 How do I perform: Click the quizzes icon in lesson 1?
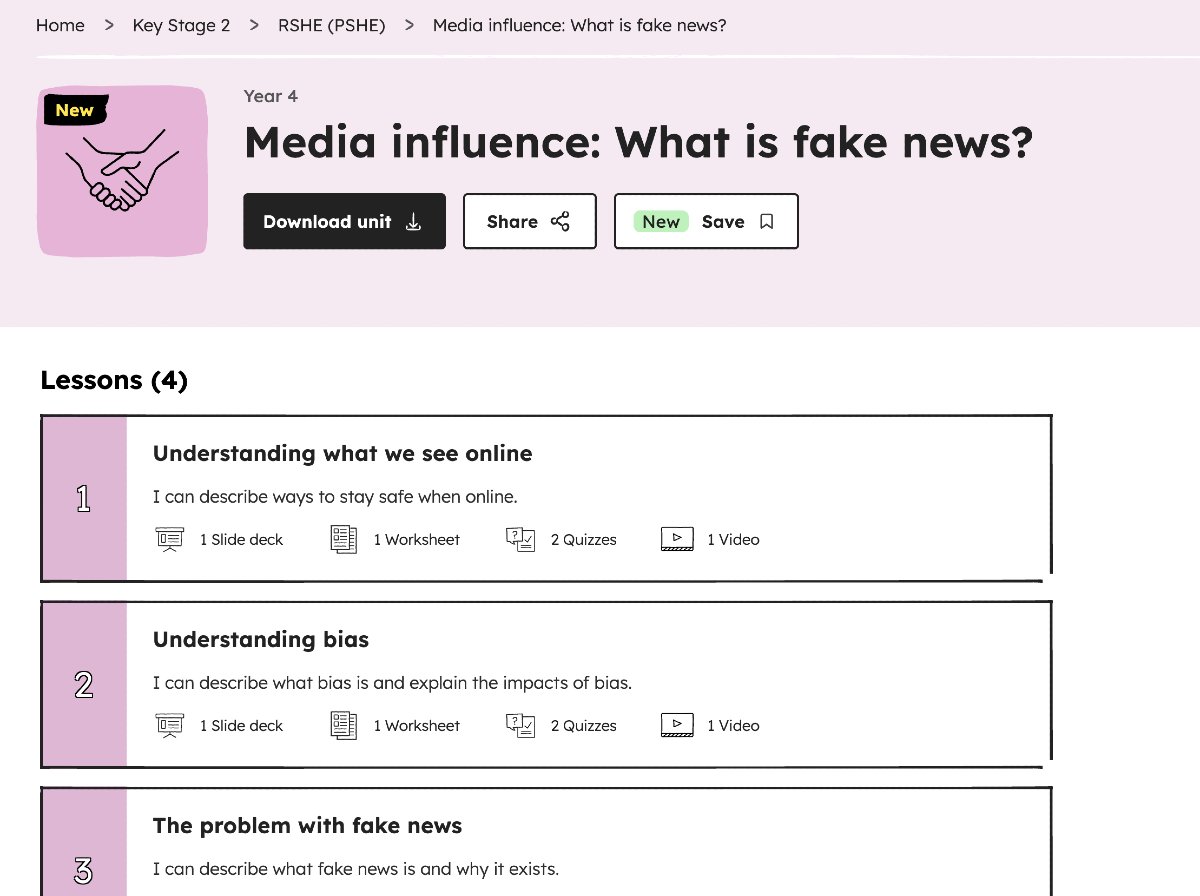pyautogui.click(x=521, y=540)
